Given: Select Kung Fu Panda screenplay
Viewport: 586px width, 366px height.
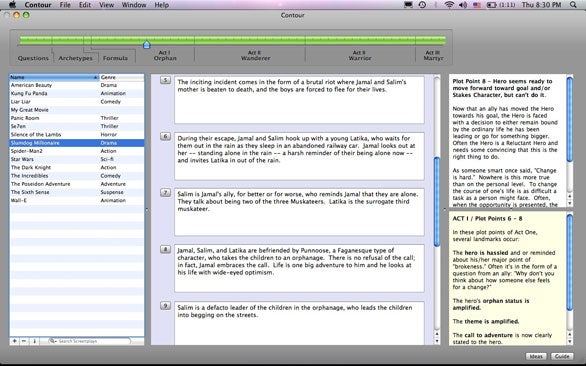Looking at the screenshot, I should click(x=77, y=93).
